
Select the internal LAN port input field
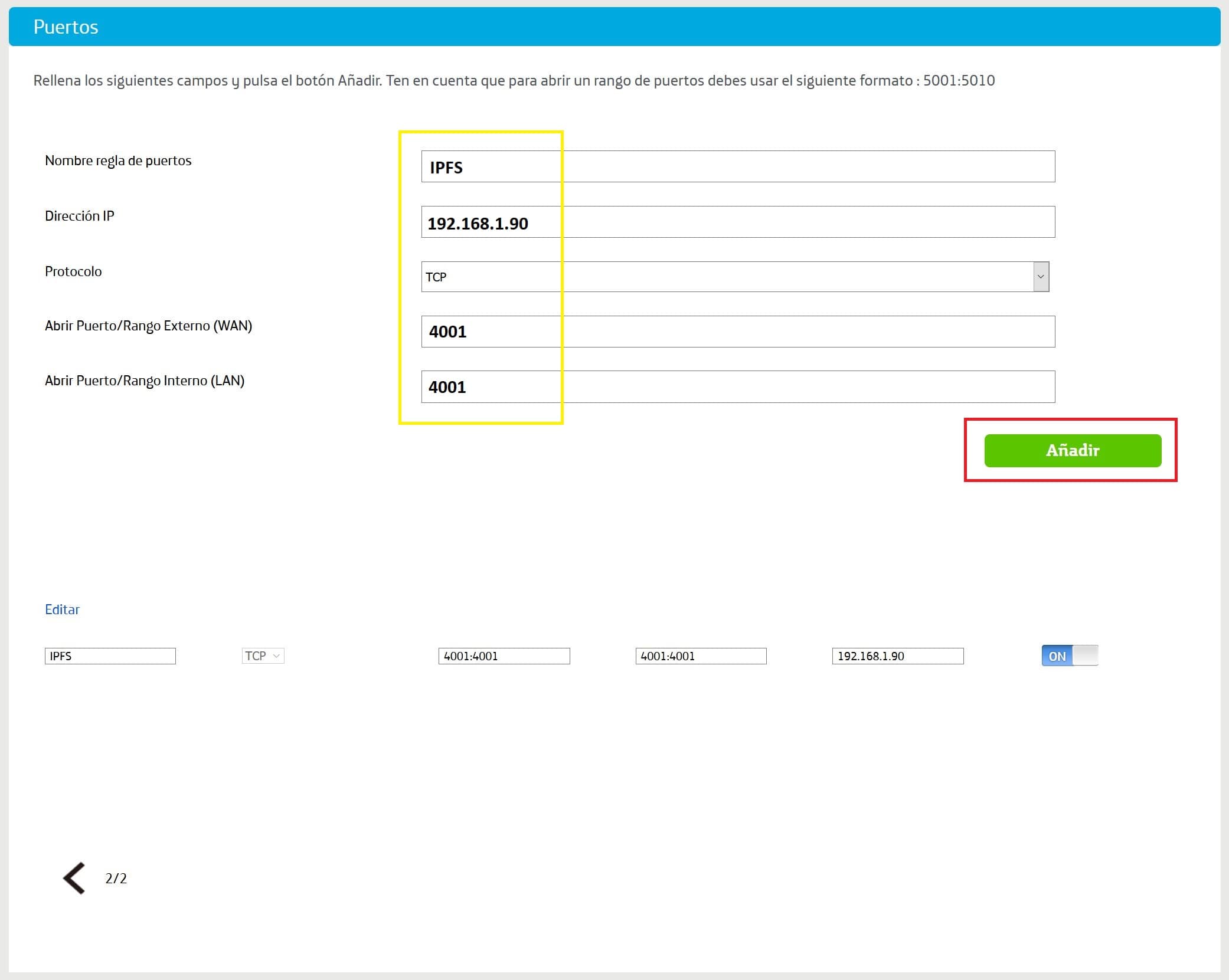point(738,387)
